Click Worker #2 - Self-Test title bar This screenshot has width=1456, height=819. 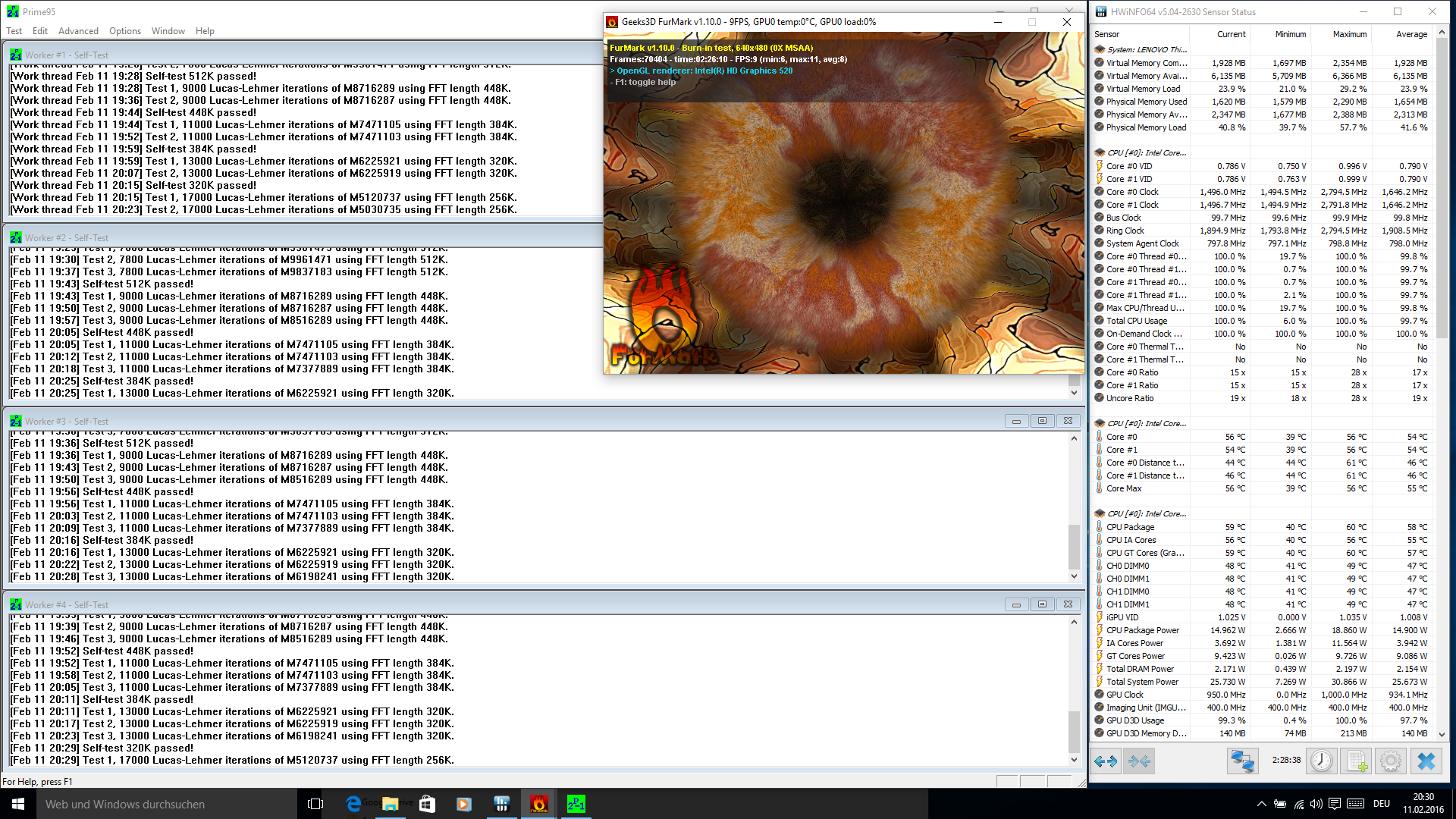[303, 237]
